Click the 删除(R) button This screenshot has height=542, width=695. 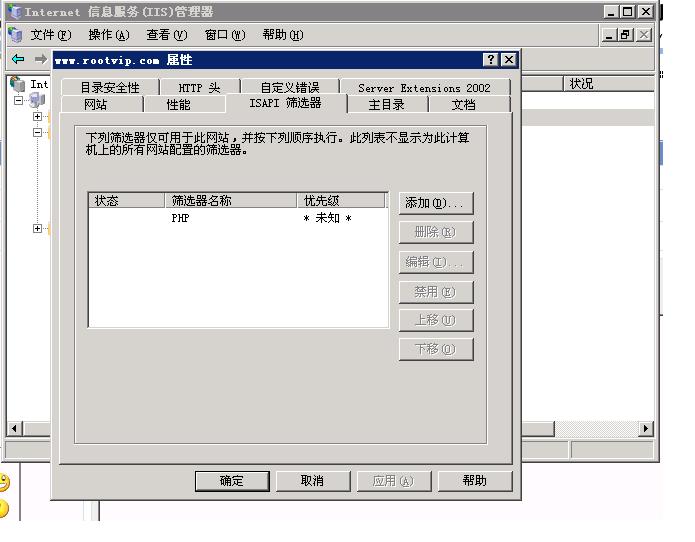coord(436,232)
